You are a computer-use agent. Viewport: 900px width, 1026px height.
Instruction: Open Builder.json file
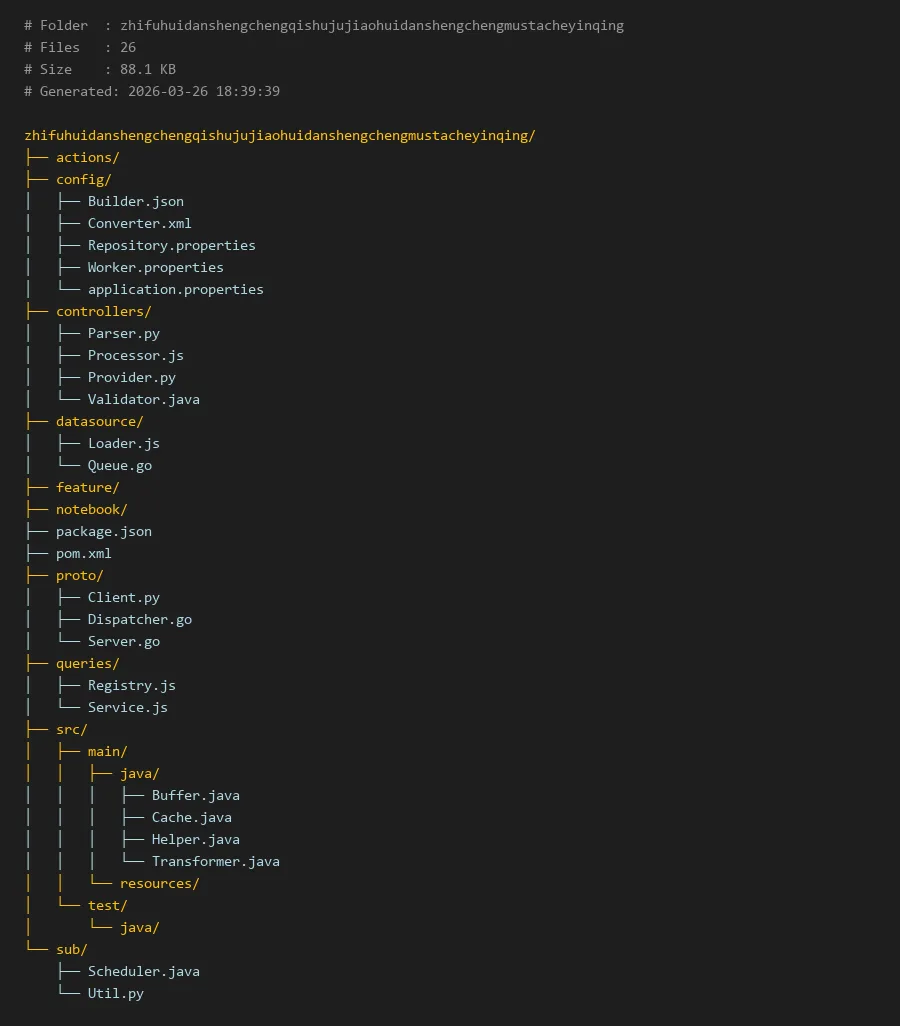[135, 201]
